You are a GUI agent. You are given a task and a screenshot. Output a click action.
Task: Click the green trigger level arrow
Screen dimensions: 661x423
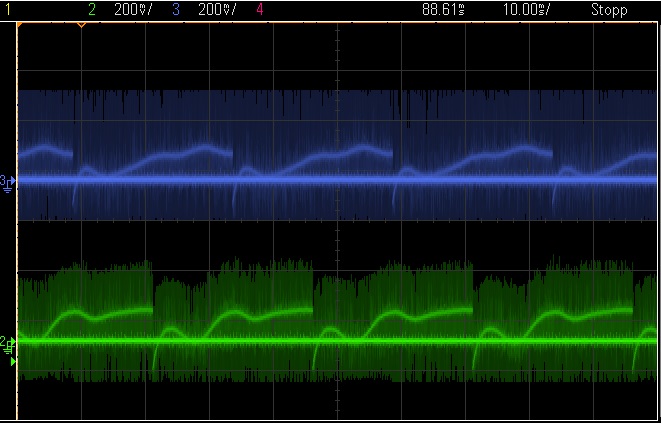[13, 361]
